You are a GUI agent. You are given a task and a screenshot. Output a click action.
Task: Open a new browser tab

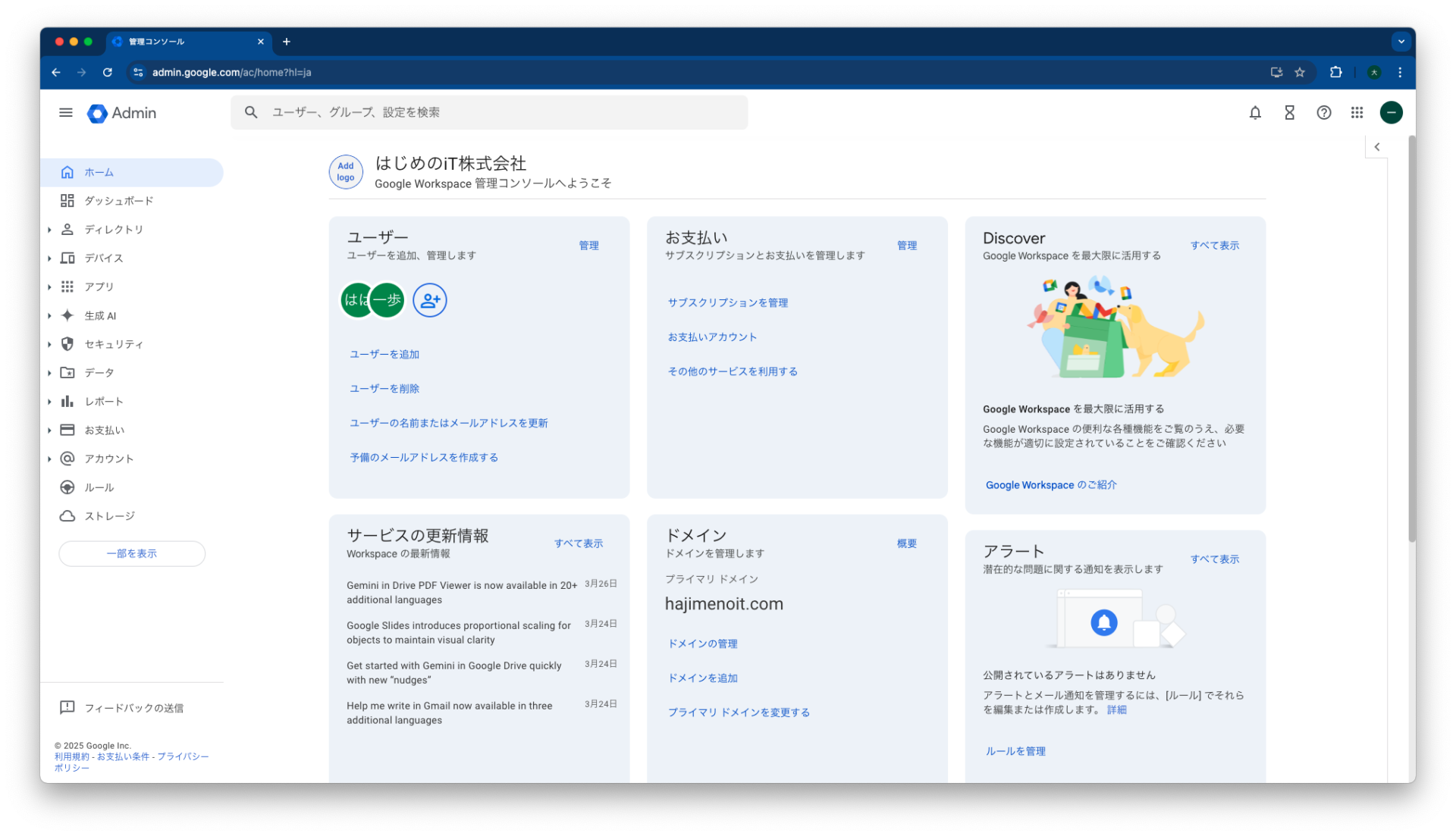tap(287, 42)
